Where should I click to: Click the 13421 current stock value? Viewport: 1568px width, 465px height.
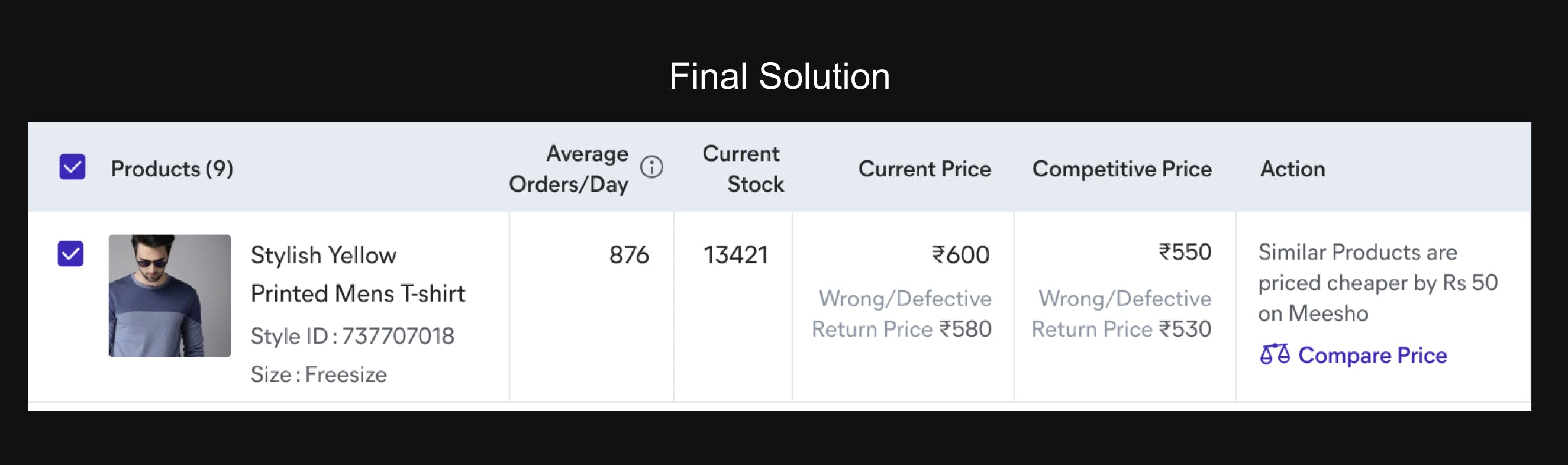click(736, 254)
